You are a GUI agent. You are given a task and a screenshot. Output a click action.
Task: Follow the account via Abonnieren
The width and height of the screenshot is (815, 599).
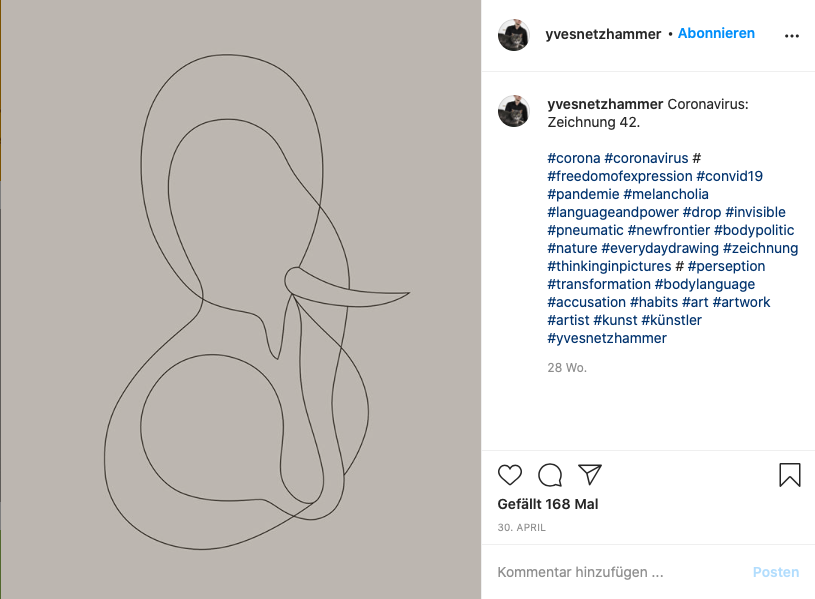coord(716,33)
